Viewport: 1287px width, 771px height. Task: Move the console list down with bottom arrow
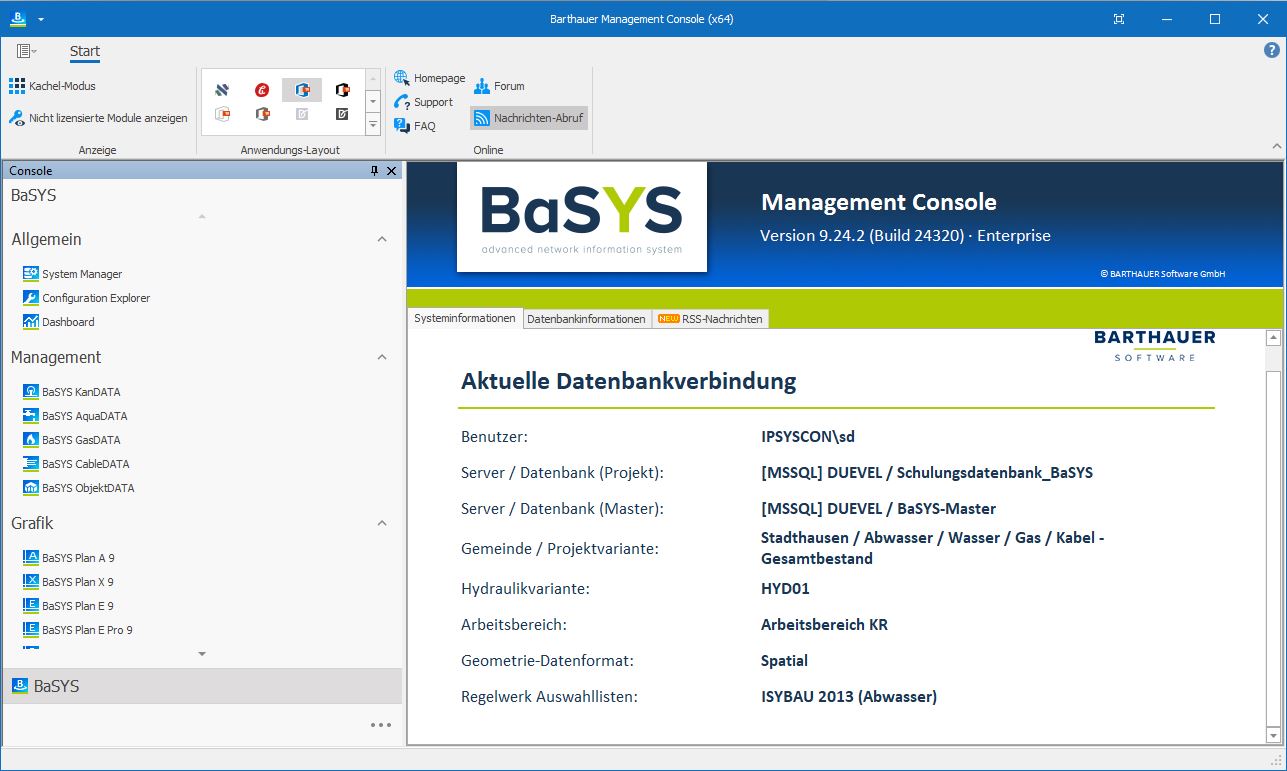click(x=202, y=654)
